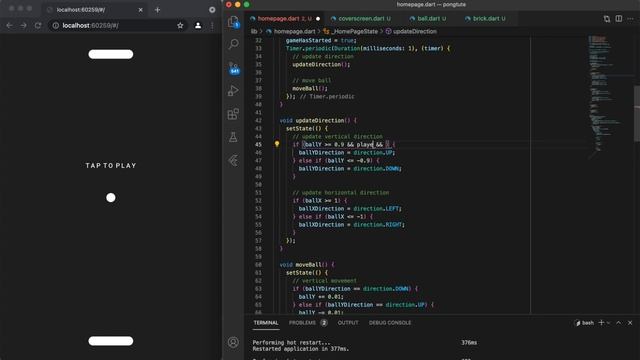Open the Testing flask view

point(233,137)
